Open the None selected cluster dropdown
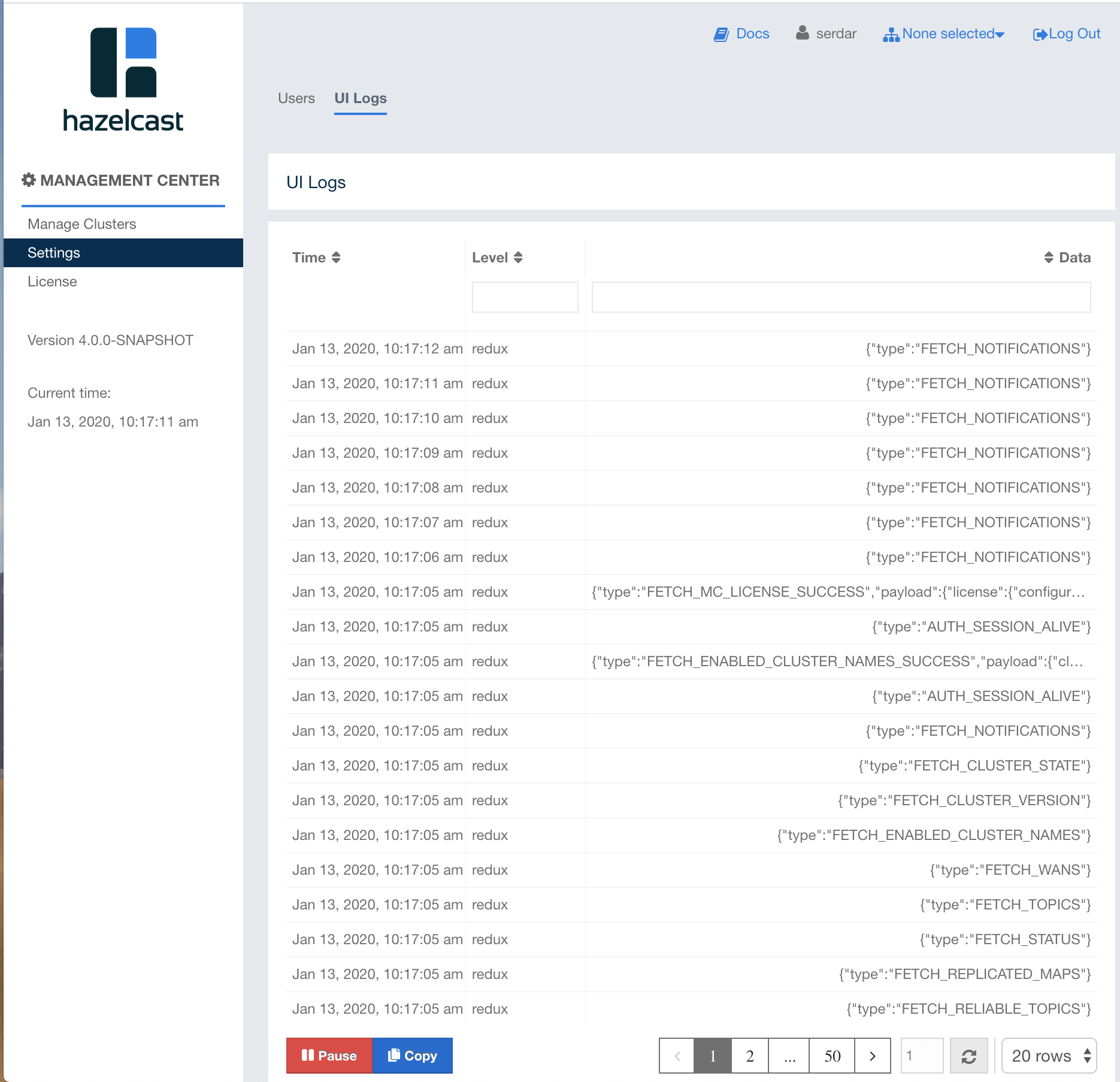This screenshot has width=1120, height=1082. pos(944,34)
